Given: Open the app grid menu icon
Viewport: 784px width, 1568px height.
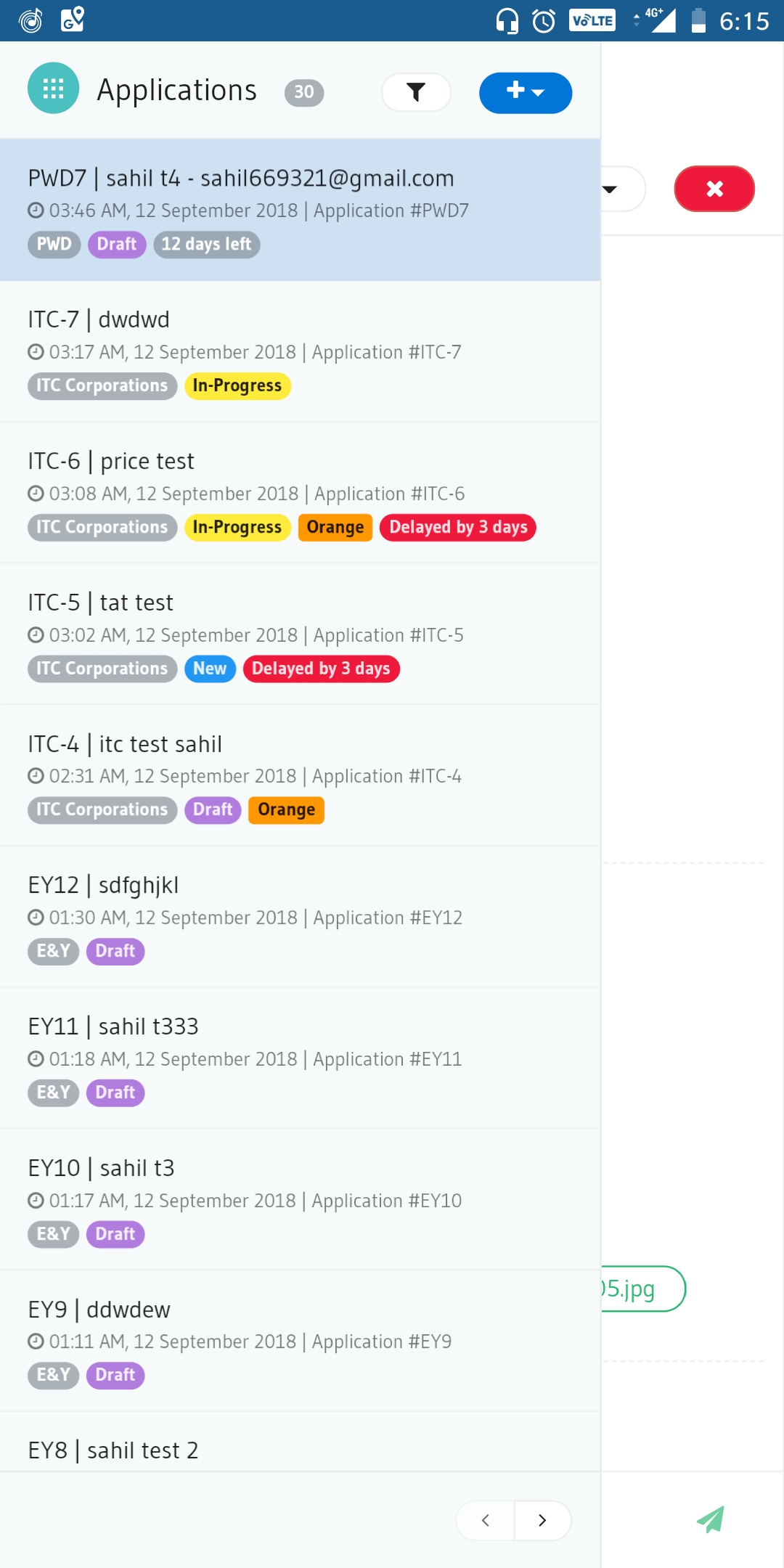Looking at the screenshot, I should (x=53, y=89).
